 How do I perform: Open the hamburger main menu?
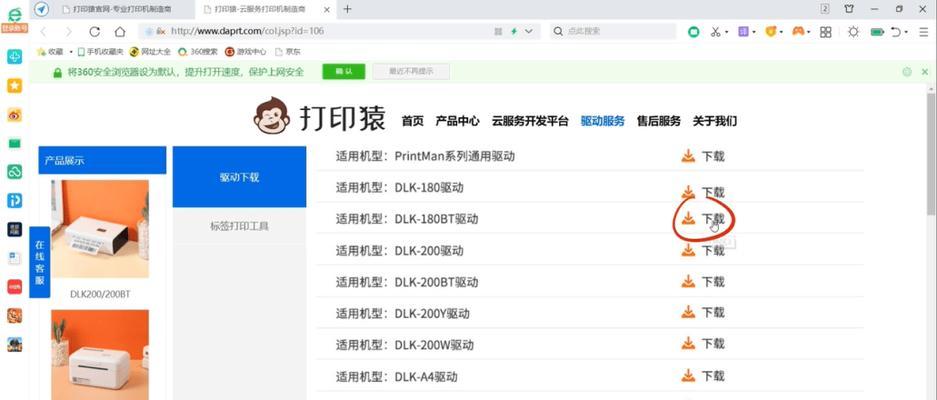[x=924, y=32]
